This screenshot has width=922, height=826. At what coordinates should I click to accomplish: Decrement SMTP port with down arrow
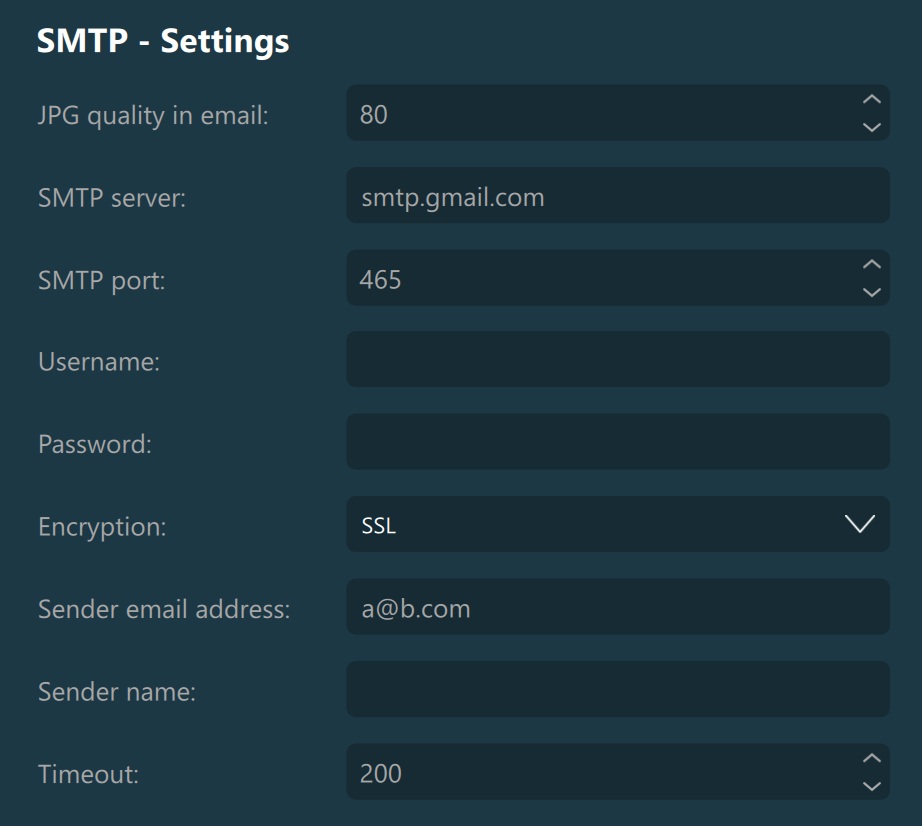pyautogui.click(x=871, y=292)
